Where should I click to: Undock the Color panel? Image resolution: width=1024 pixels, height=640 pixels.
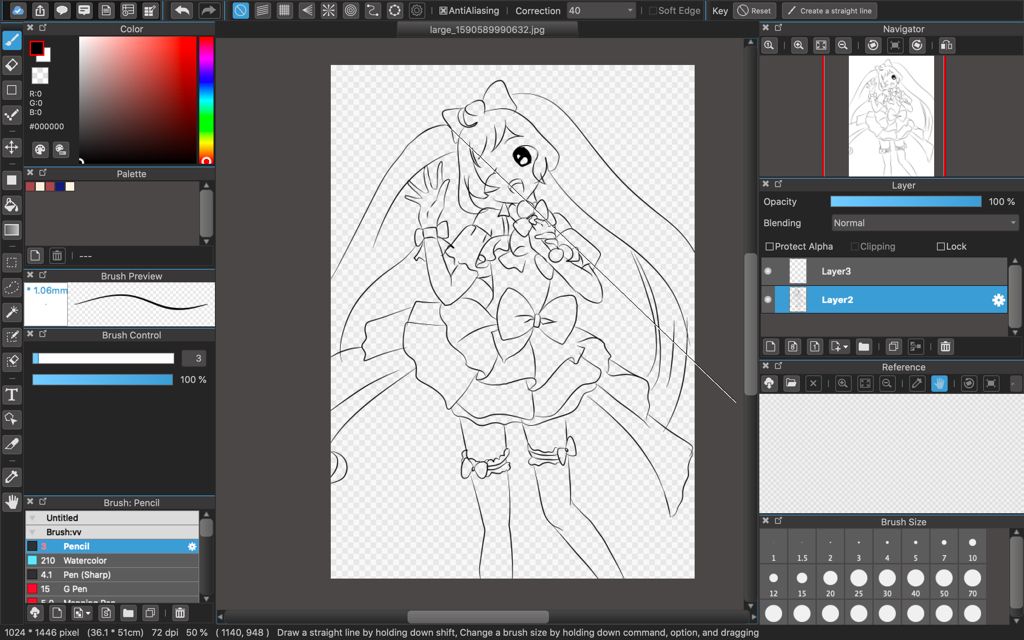click(42, 28)
